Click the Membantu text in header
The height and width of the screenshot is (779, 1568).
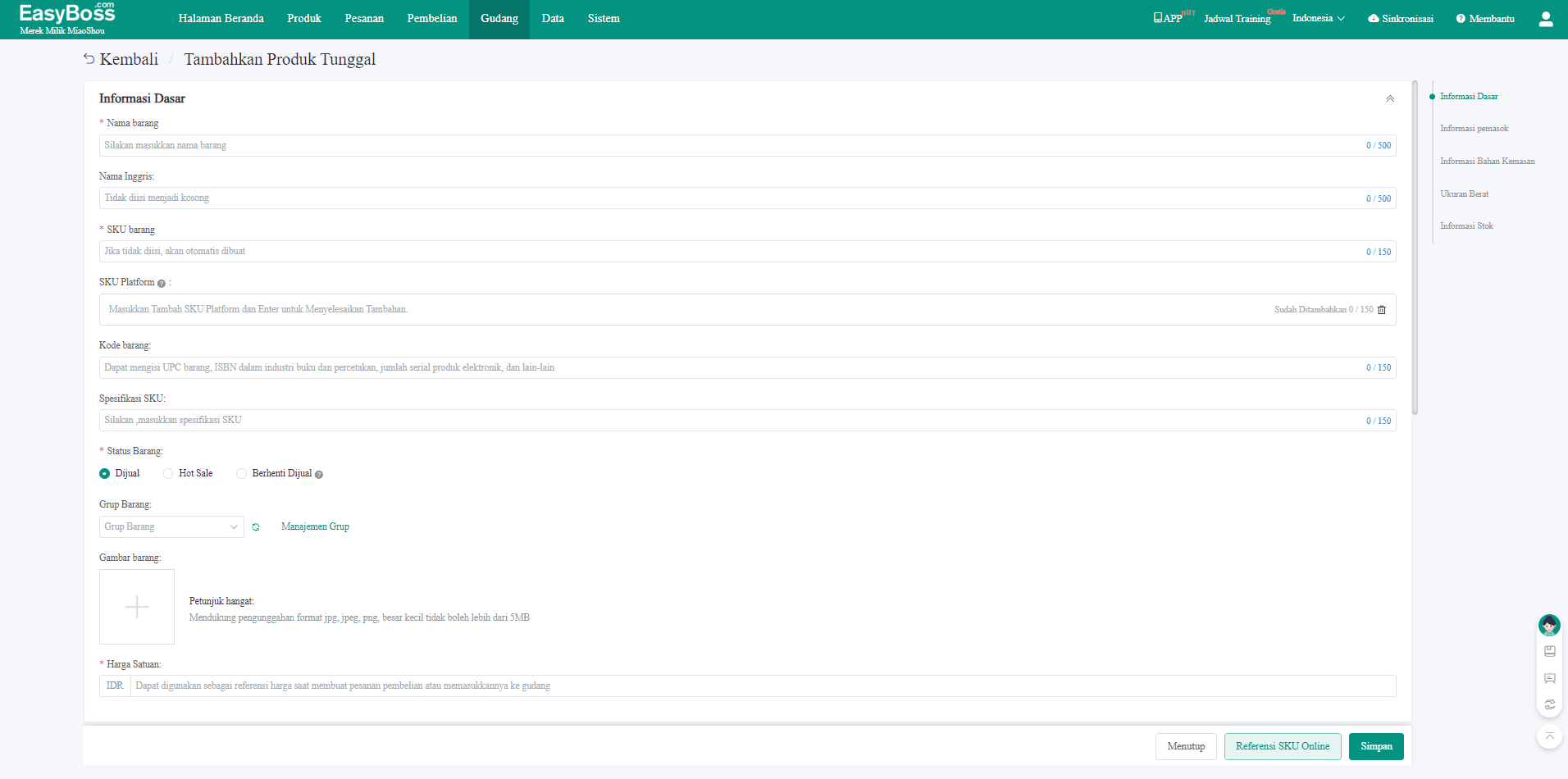[1492, 18]
